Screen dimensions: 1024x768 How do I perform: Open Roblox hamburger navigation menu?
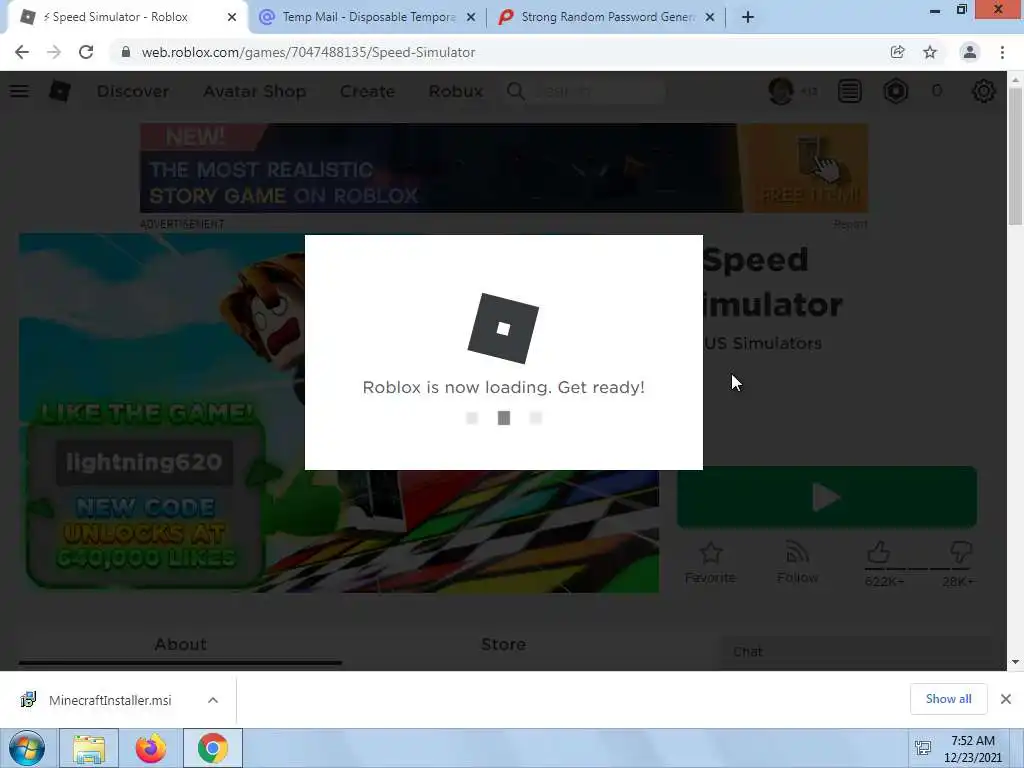19,91
